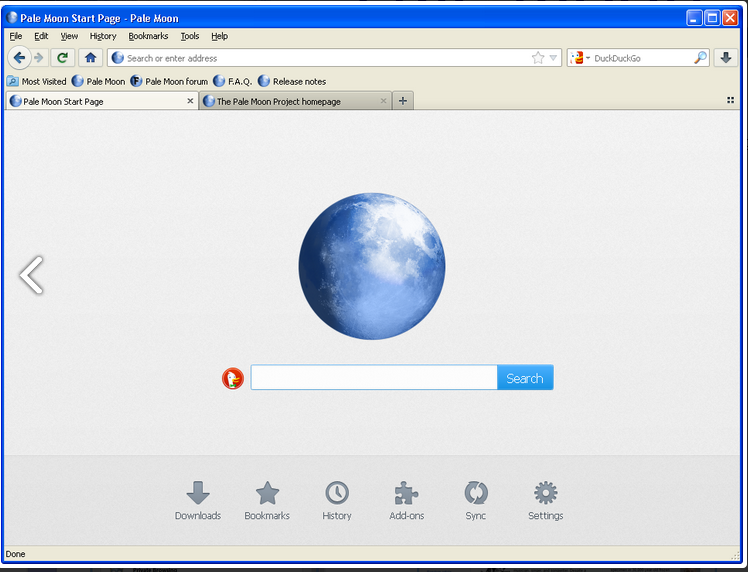Expand the address bar history dropdown arrow
Viewport: 748px width, 572px height.
coord(553,58)
